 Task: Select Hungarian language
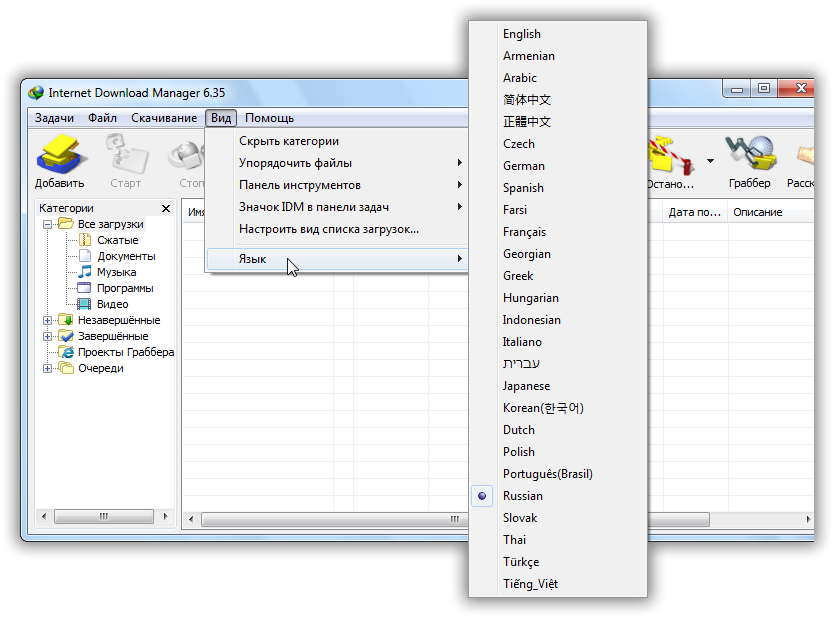click(558, 298)
